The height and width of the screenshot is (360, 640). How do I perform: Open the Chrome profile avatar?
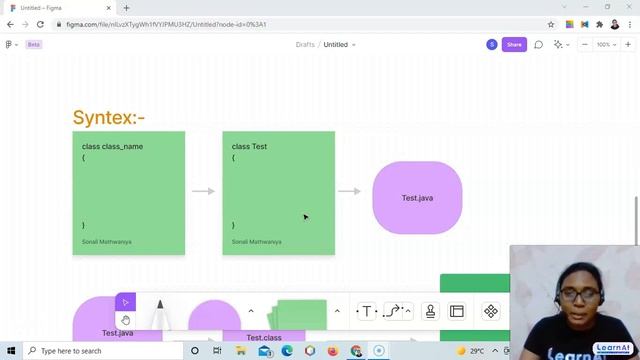[x=615, y=24]
